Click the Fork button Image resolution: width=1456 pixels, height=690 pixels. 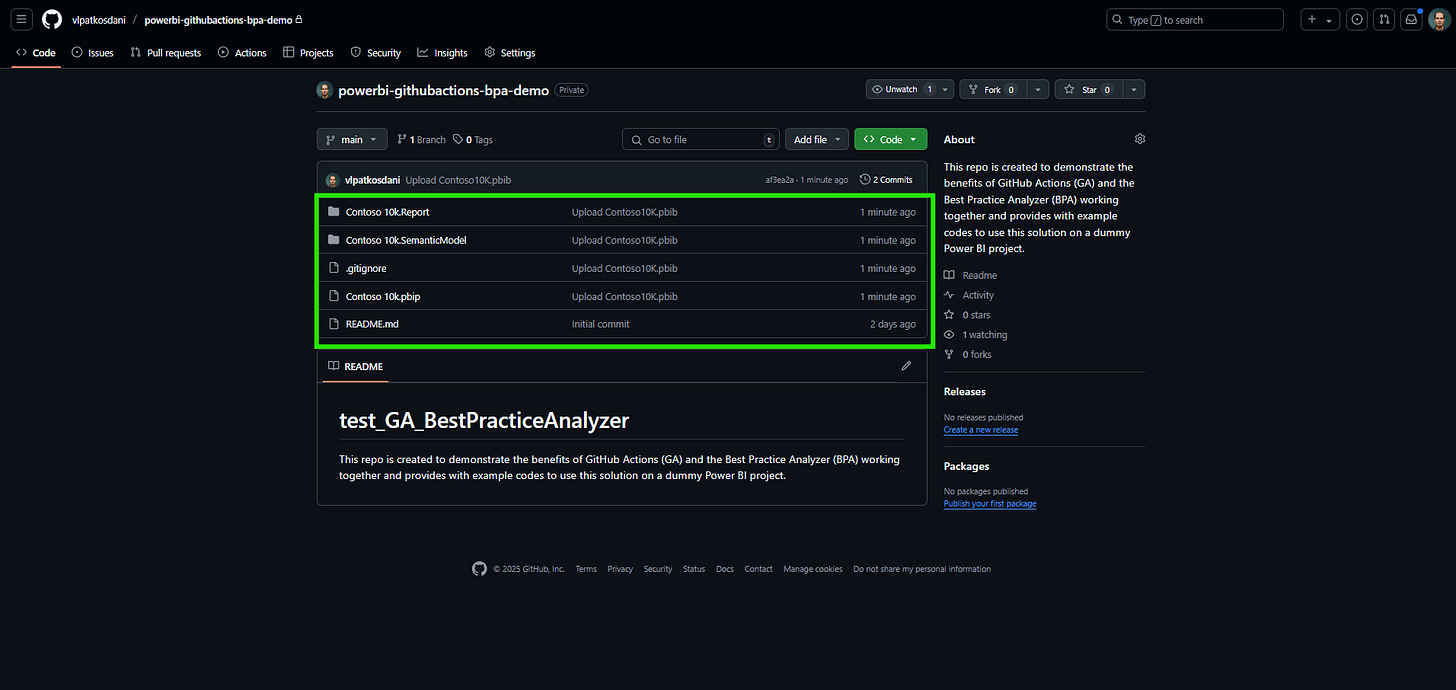pos(991,90)
